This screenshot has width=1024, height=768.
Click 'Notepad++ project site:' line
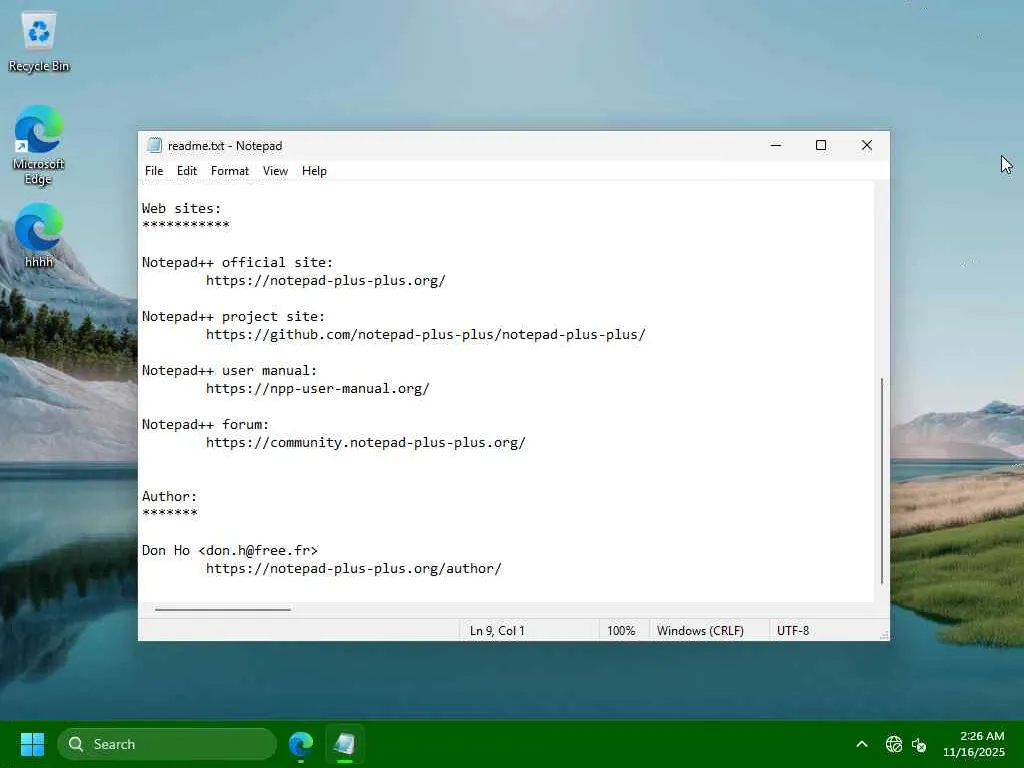[233, 317]
